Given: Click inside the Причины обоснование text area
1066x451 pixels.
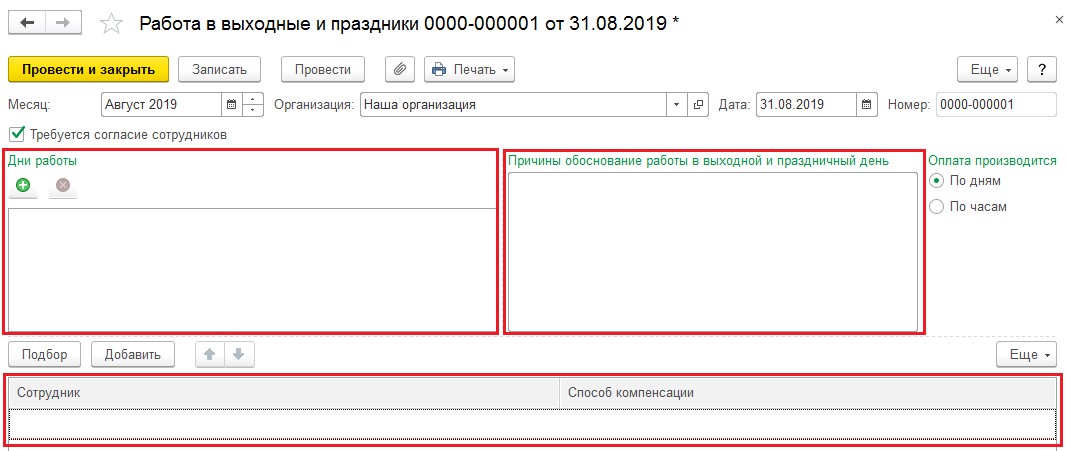Looking at the screenshot, I should 712,250.
